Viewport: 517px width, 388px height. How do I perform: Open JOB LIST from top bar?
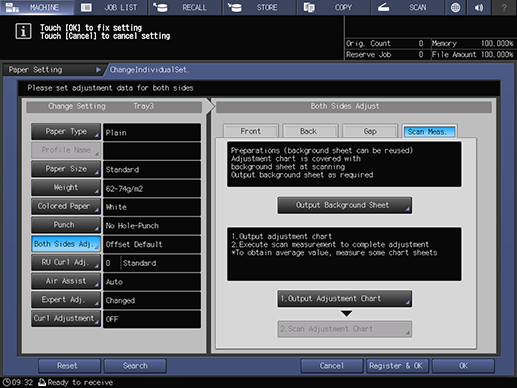point(111,7)
